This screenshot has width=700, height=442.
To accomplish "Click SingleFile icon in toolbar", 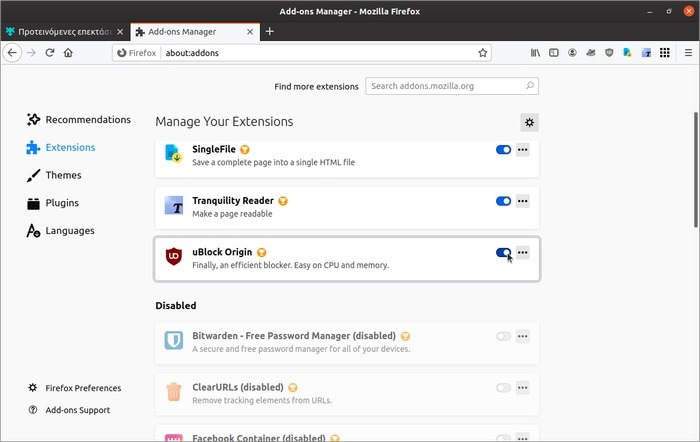I will point(628,53).
